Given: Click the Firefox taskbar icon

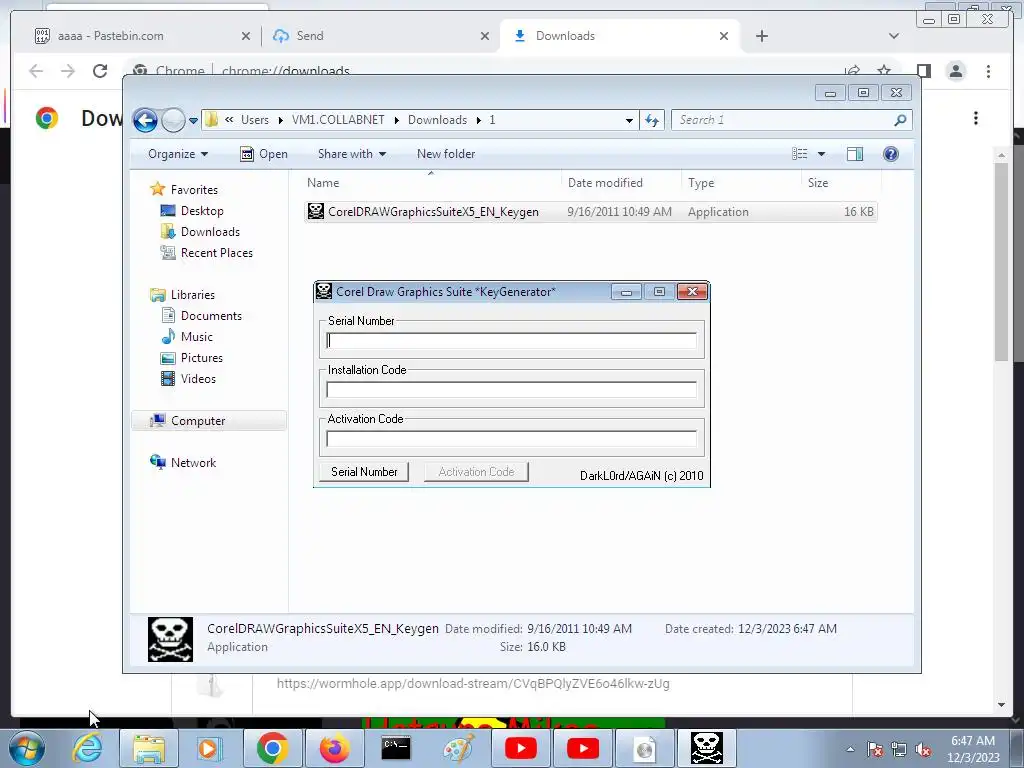Looking at the screenshot, I should 334,748.
